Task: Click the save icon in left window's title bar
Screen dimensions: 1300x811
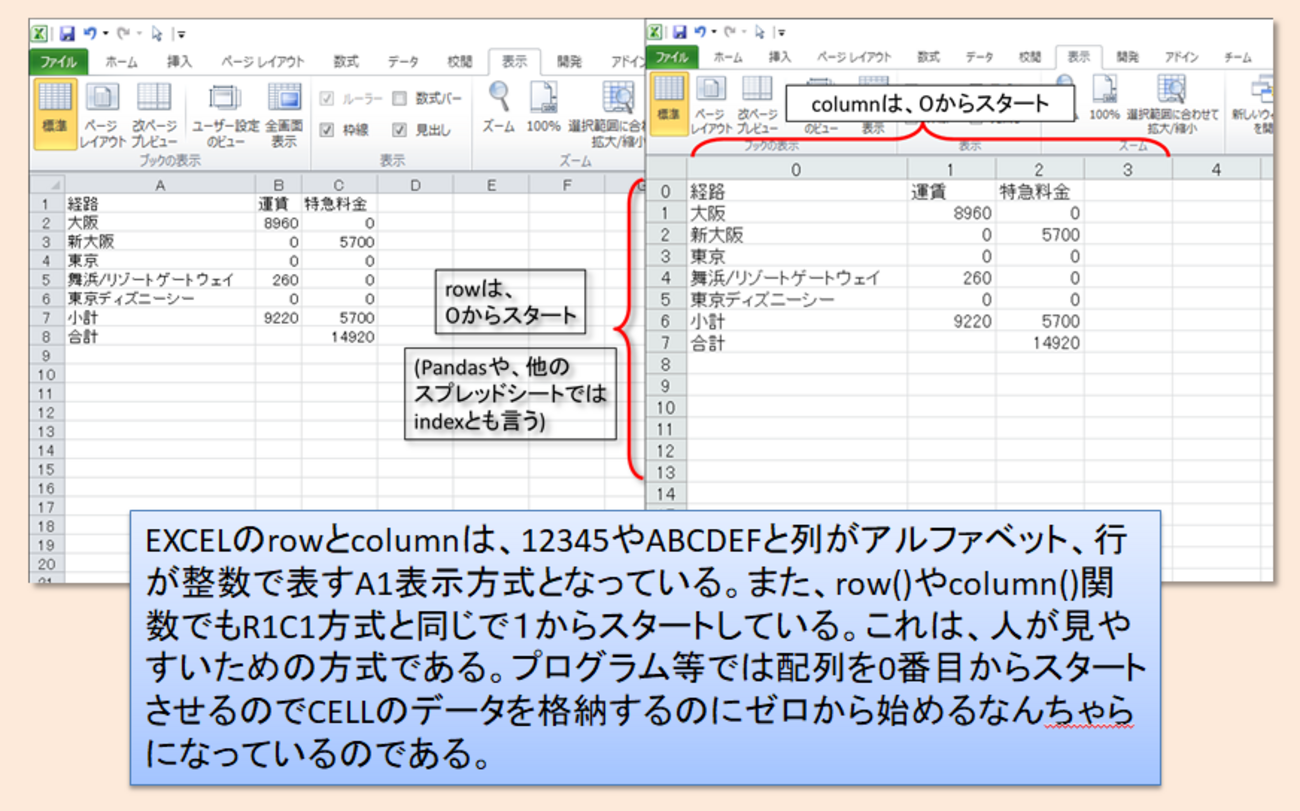Action: pos(68,33)
